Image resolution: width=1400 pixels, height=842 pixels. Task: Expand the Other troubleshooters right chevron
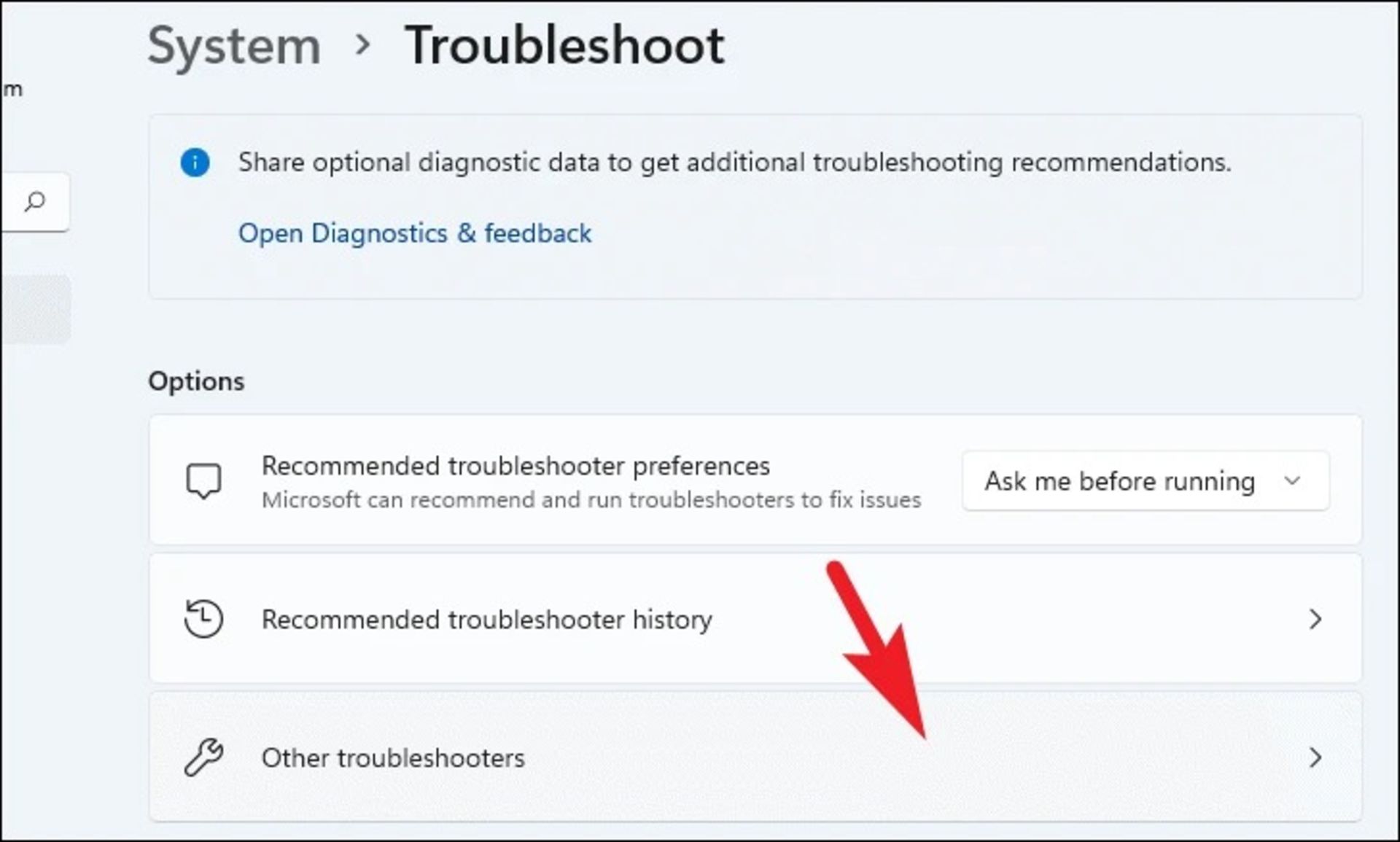point(1315,757)
